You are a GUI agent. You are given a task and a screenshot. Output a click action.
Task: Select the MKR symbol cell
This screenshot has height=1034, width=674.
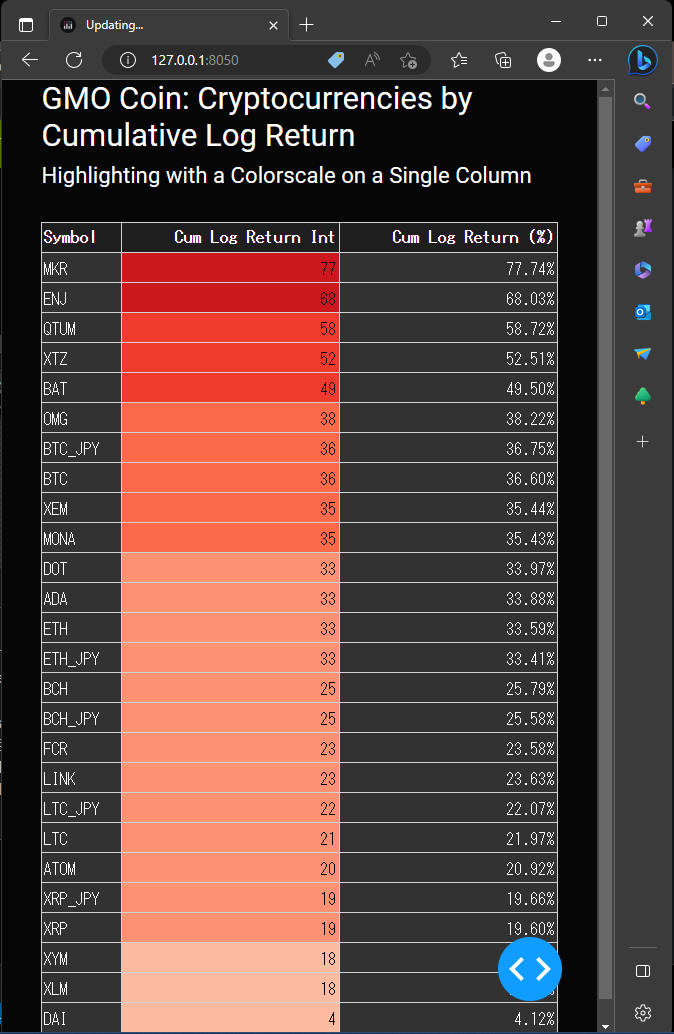[x=81, y=268]
